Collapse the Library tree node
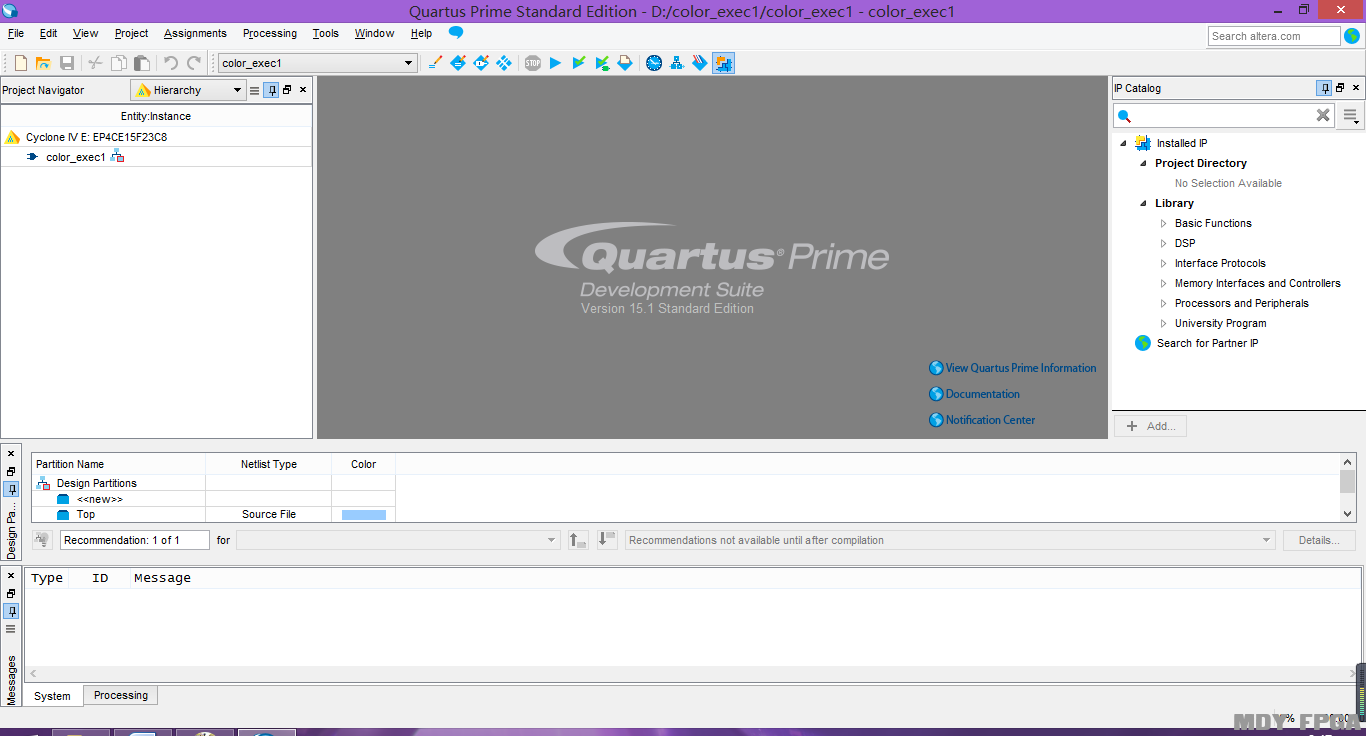 pyautogui.click(x=1143, y=203)
